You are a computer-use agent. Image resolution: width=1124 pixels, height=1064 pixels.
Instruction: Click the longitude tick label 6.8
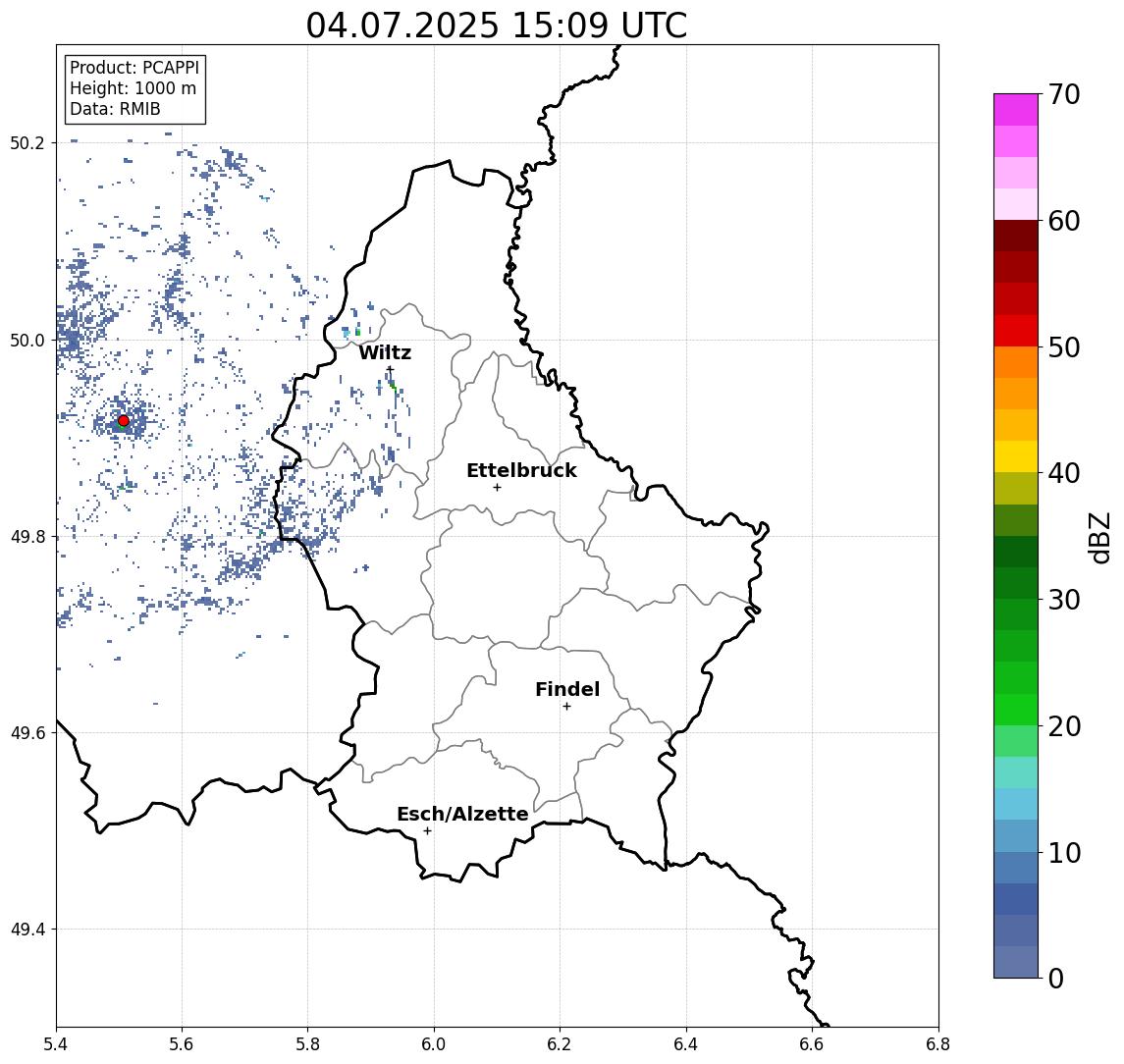click(x=938, y=1044)
